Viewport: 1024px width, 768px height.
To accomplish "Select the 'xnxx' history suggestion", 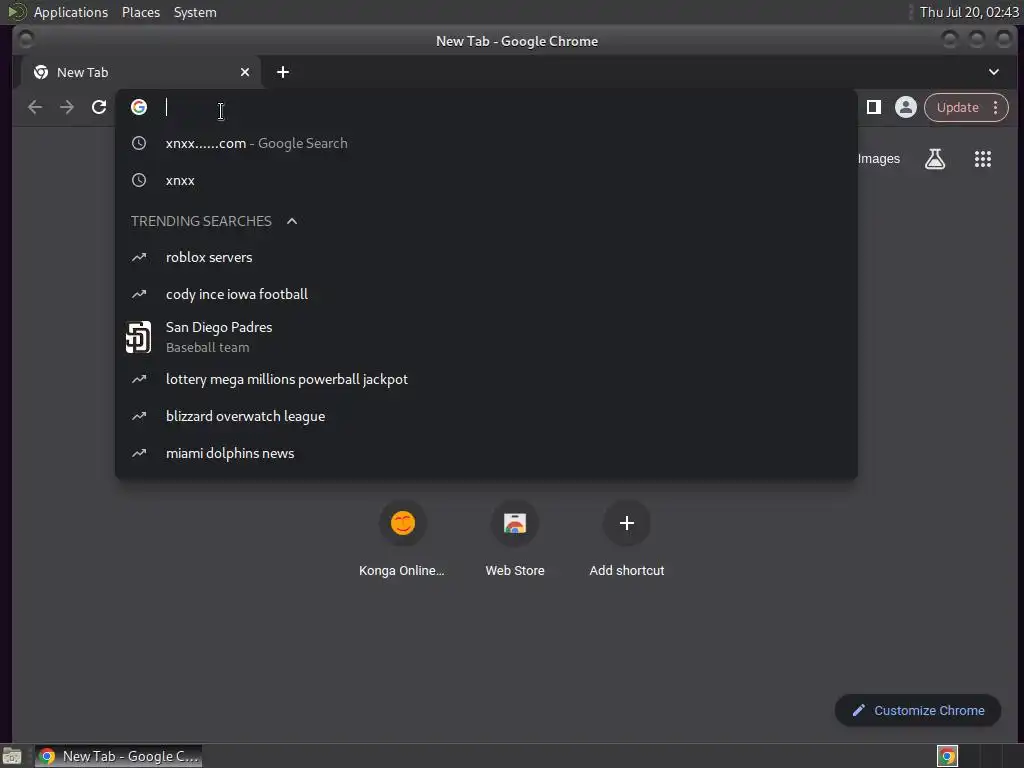I will point(486,180).
